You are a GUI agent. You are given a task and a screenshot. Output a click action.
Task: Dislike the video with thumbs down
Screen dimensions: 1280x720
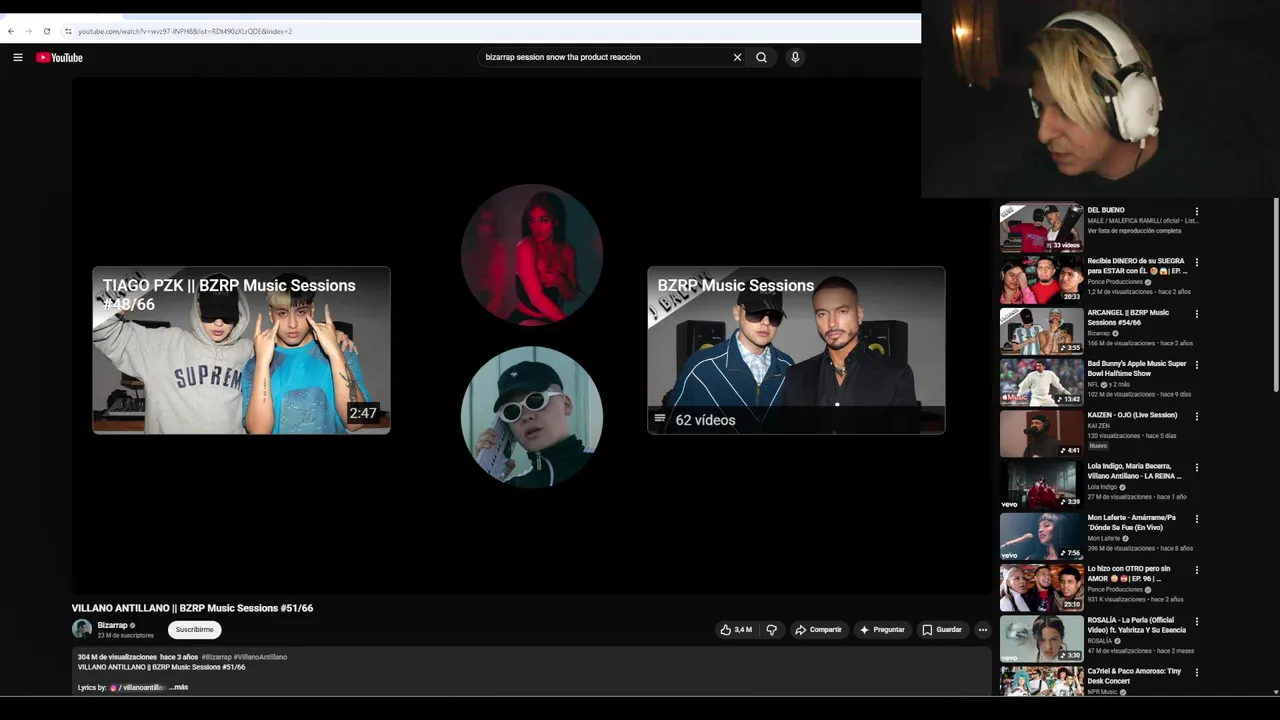click(771, 630)
